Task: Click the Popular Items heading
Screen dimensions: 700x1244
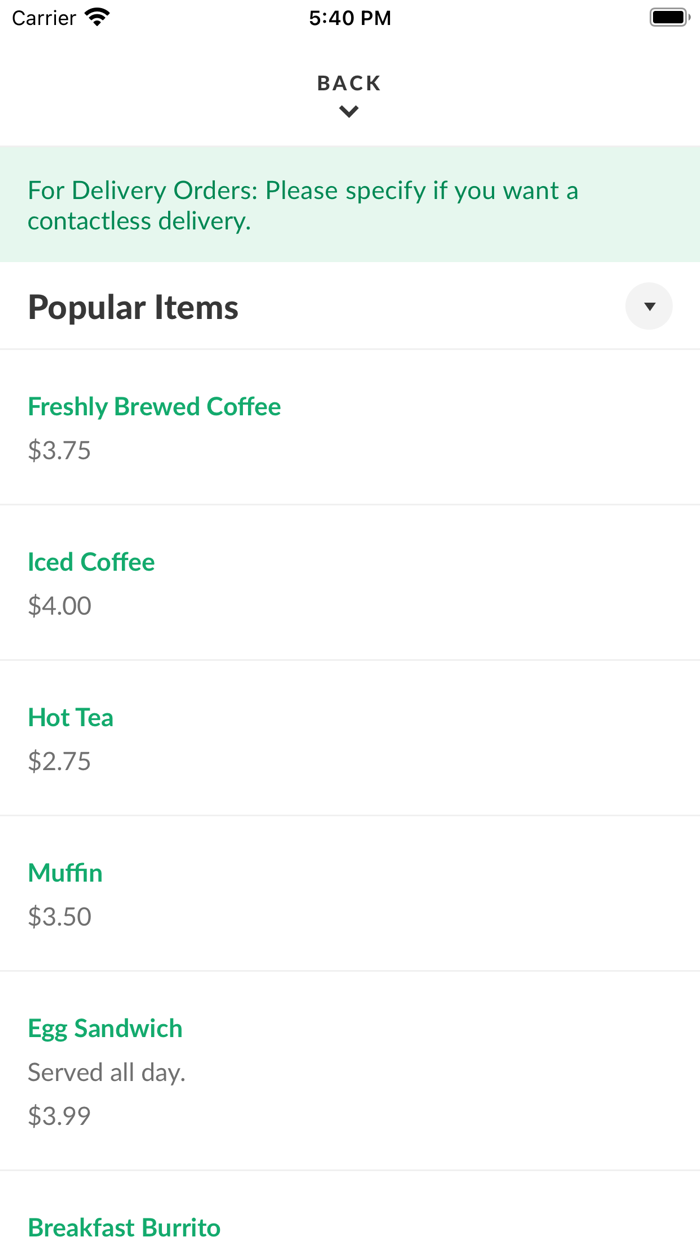Action: coord(133,307)
